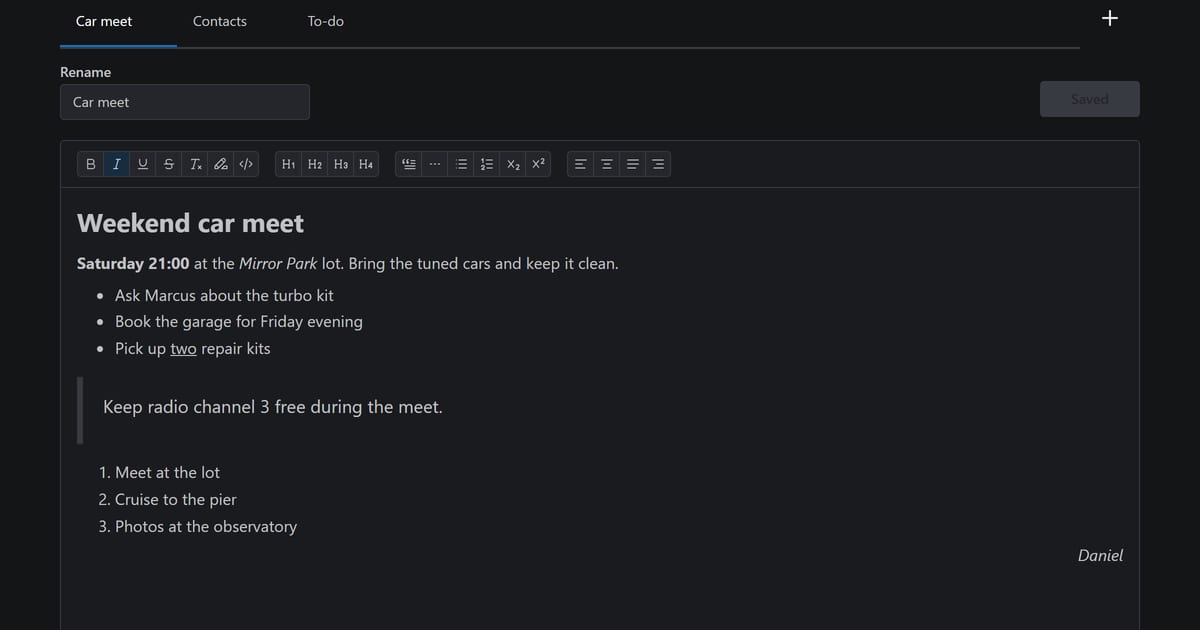The height and width of the screenshot is (630, 1200).
Task: Set heading level H4
Action: [366, 164]
